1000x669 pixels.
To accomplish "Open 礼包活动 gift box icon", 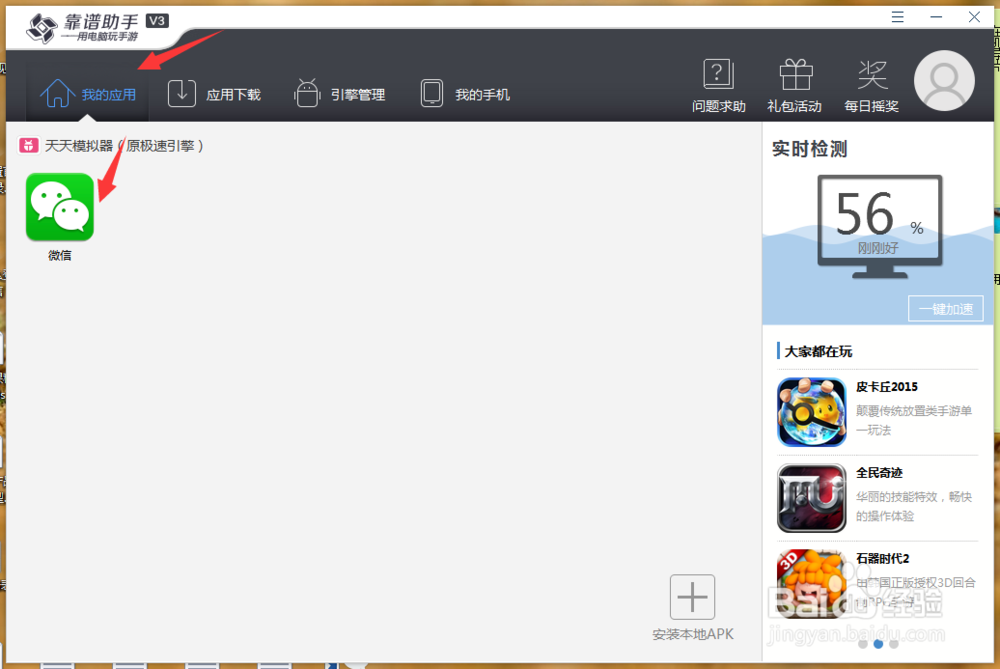I will click(x=794, y=82).
